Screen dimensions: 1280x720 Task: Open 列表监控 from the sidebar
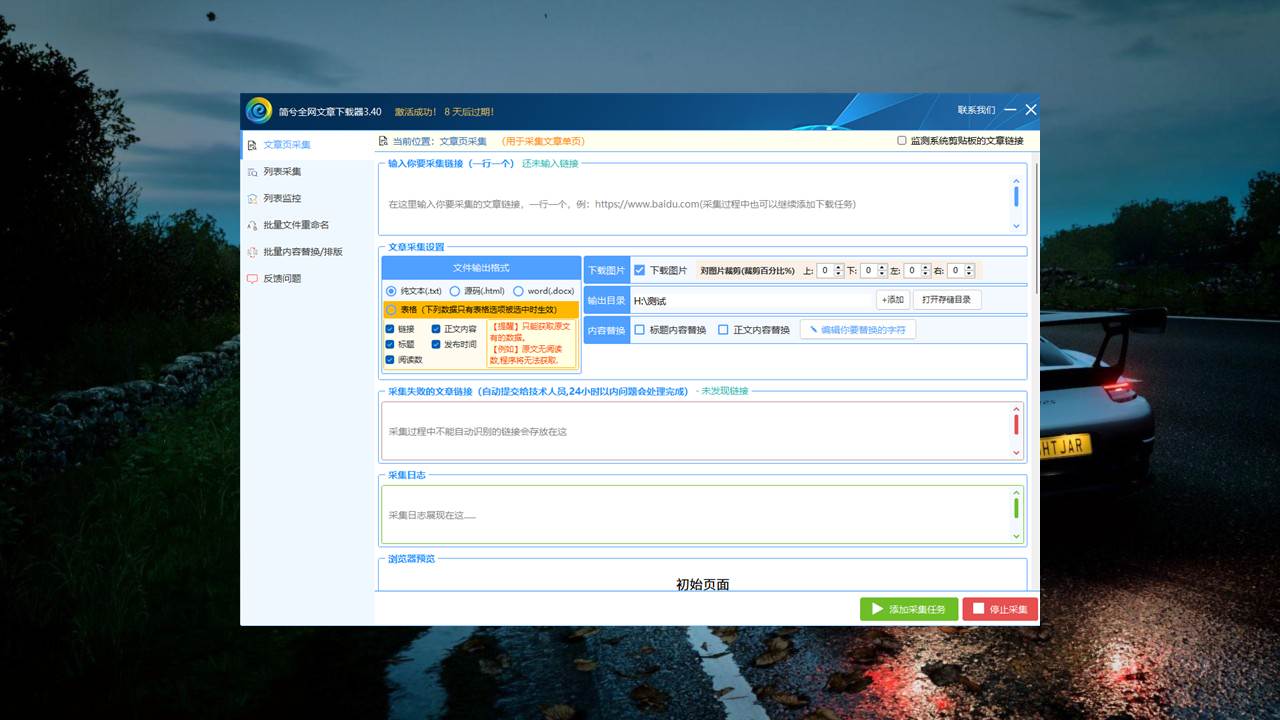(x=282, y=199)
